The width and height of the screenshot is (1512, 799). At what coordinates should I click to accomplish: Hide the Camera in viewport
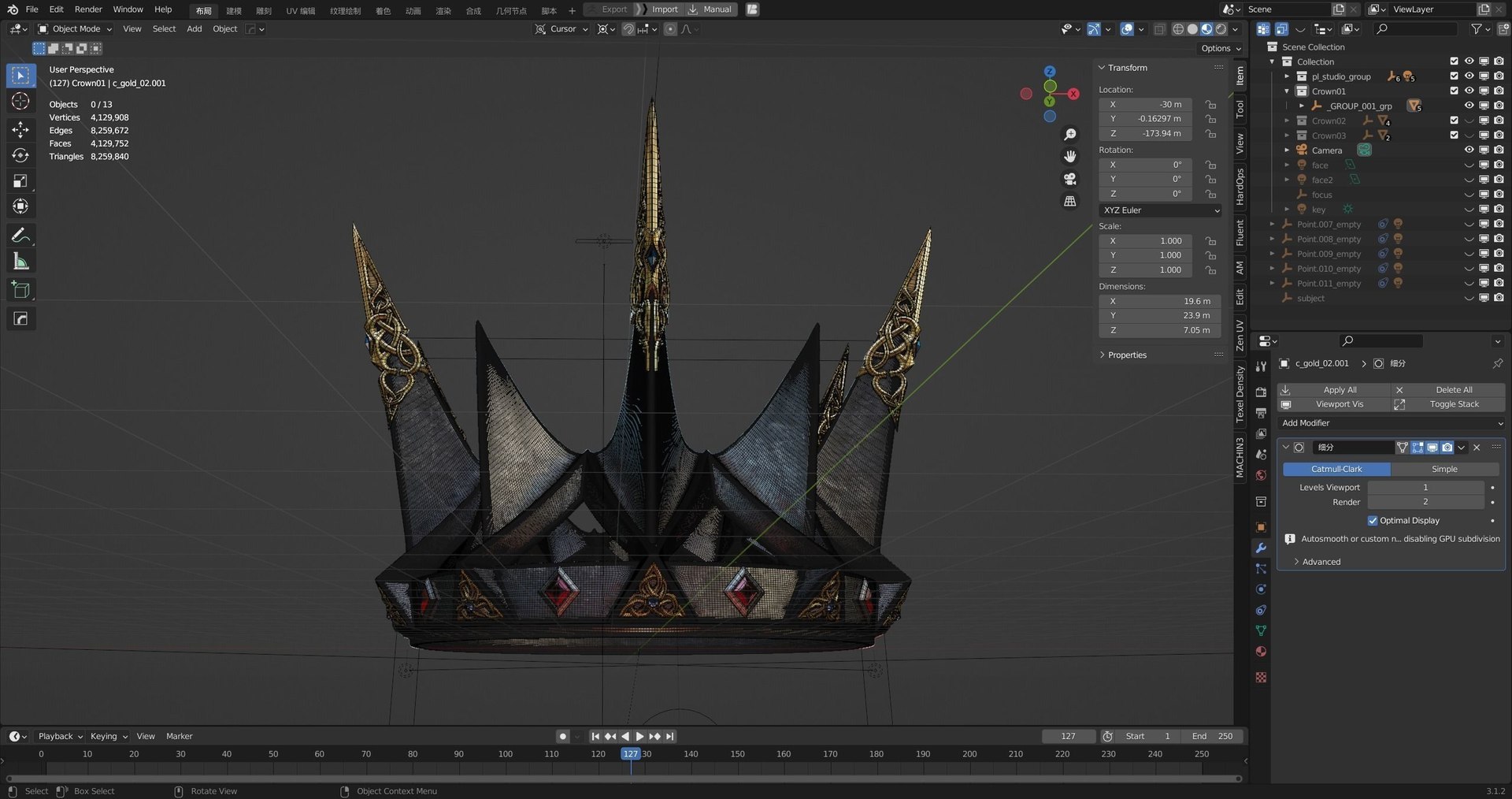[x=1469, y=151]
